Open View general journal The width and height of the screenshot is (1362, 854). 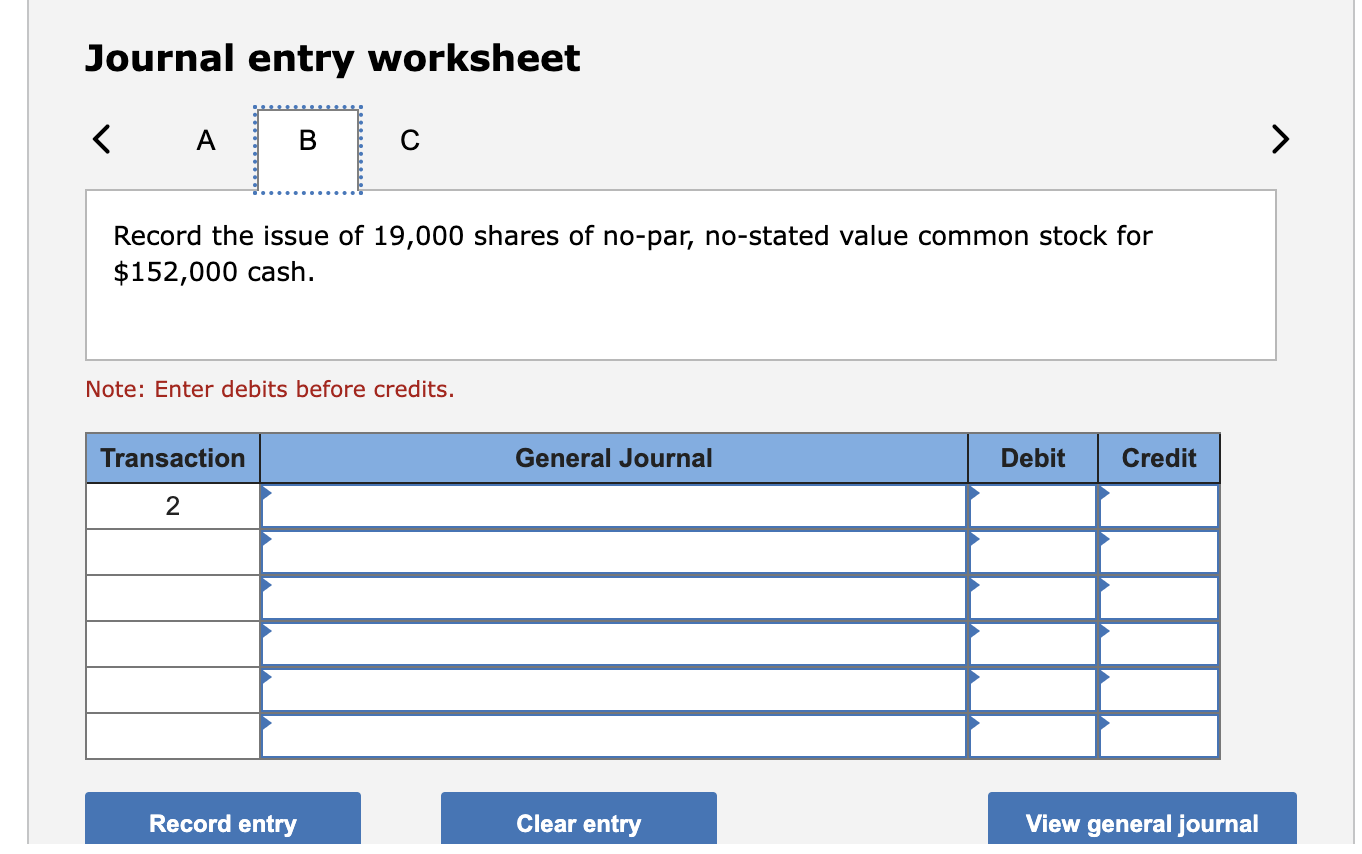click(1141, 823)
